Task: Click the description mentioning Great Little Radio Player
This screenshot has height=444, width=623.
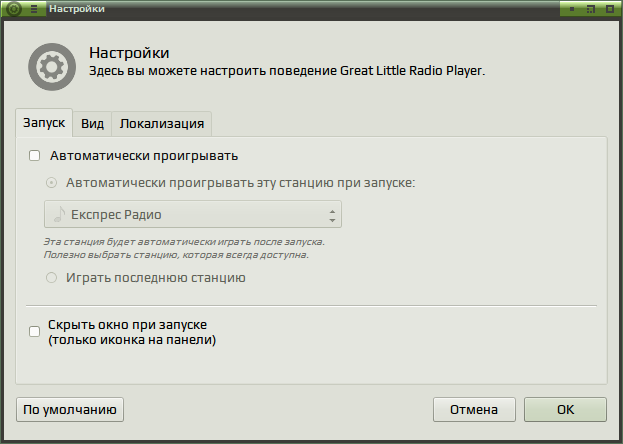Action: pyautogui.click(x=287, y=71)
